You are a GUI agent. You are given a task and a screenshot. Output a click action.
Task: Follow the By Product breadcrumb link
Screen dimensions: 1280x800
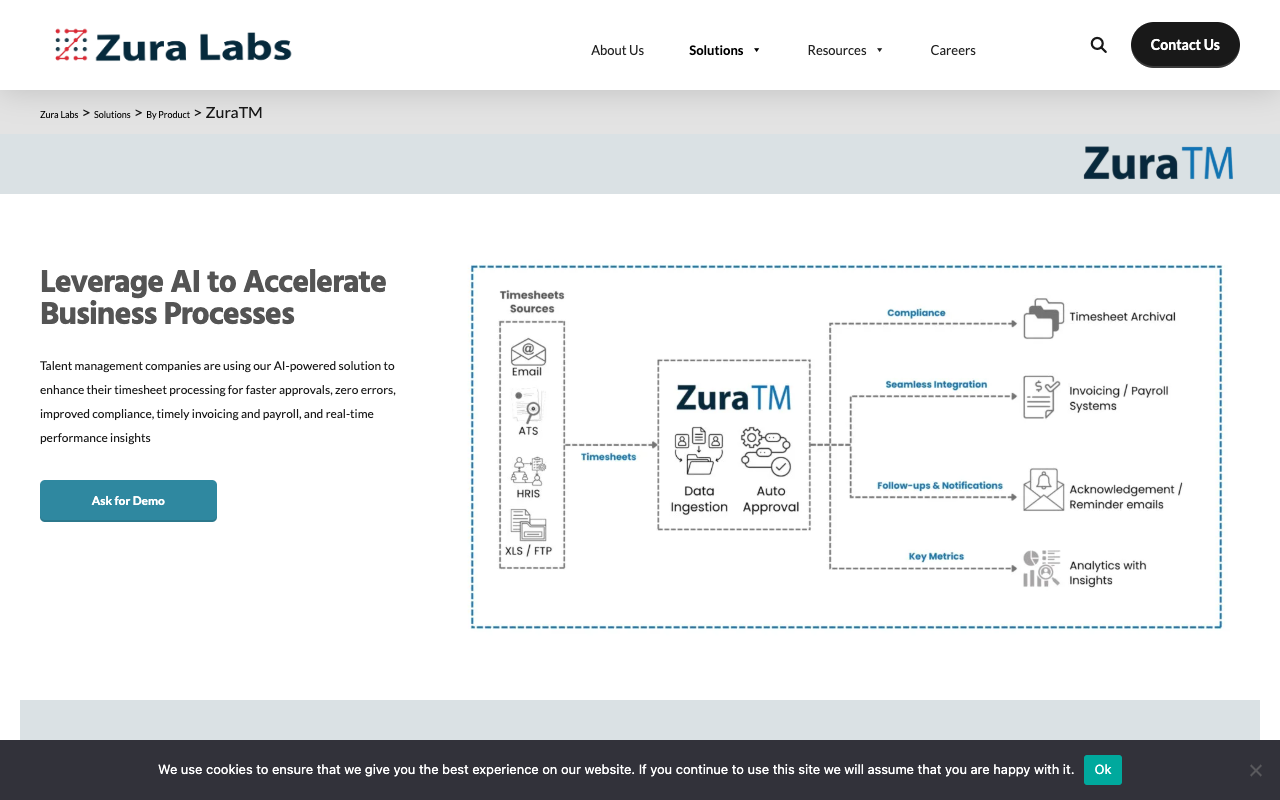click(168, 114)
